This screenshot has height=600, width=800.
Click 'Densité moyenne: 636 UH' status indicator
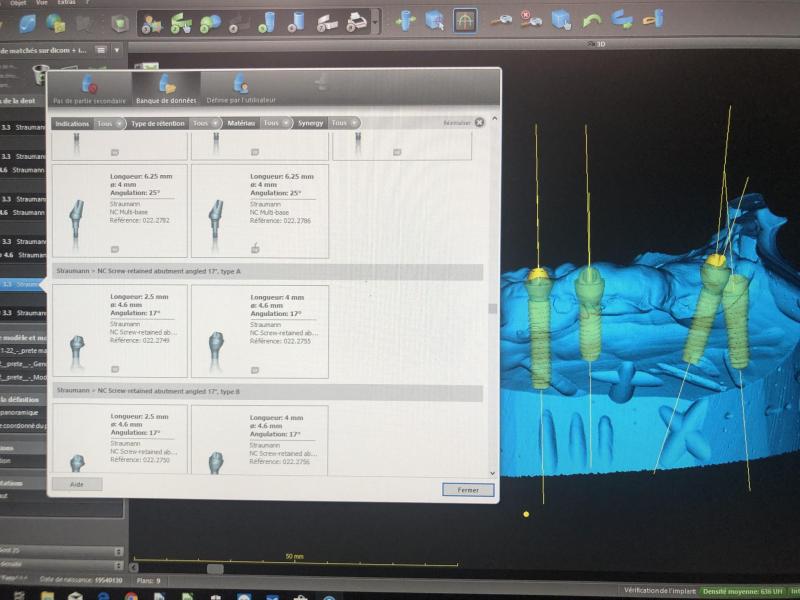coord(742,591)
